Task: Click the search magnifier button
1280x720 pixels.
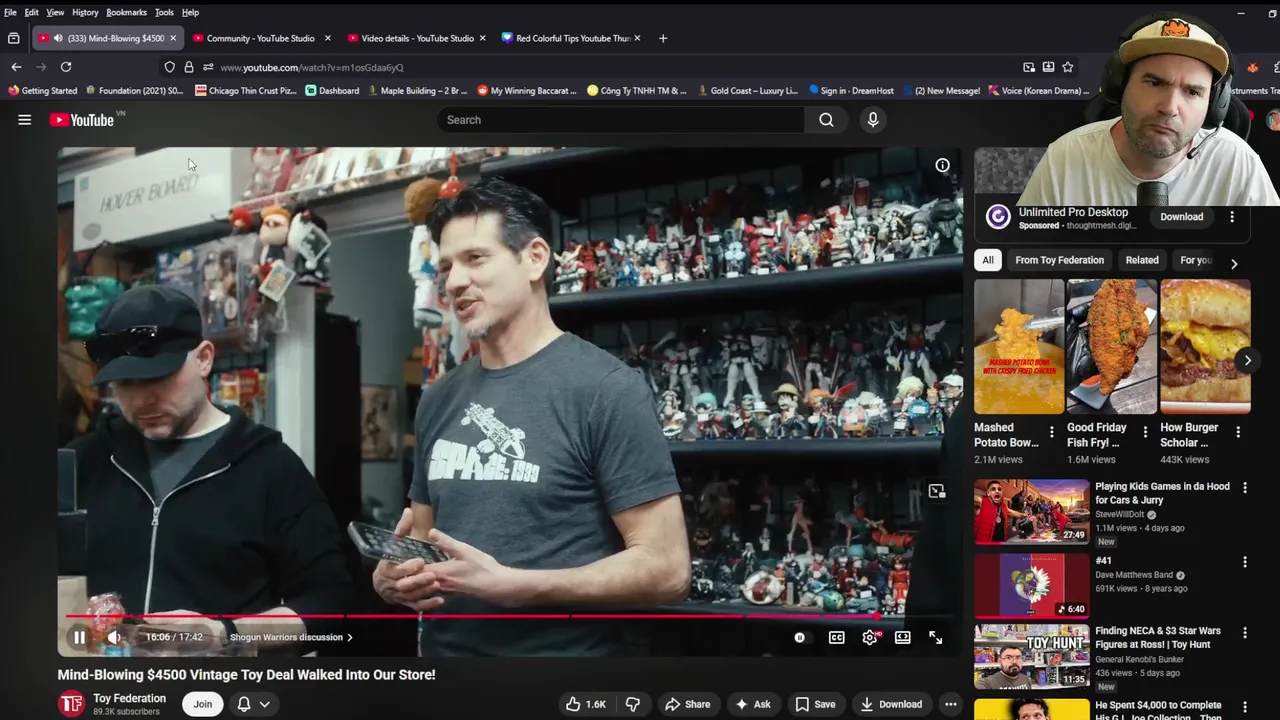Action: [826, 120]
